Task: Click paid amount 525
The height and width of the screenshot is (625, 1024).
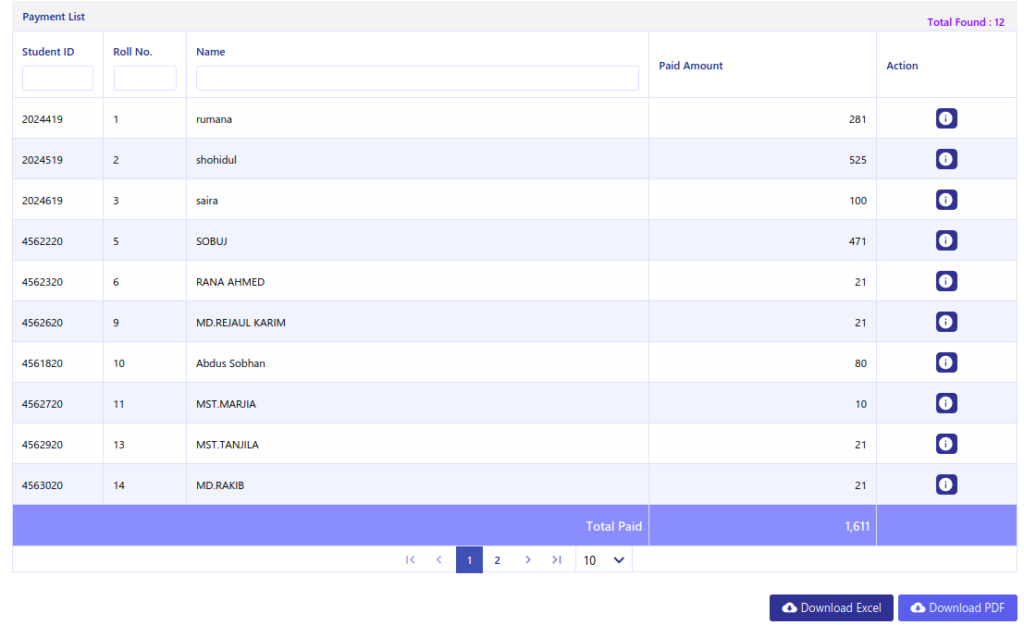Action: (x=857, y=159)
